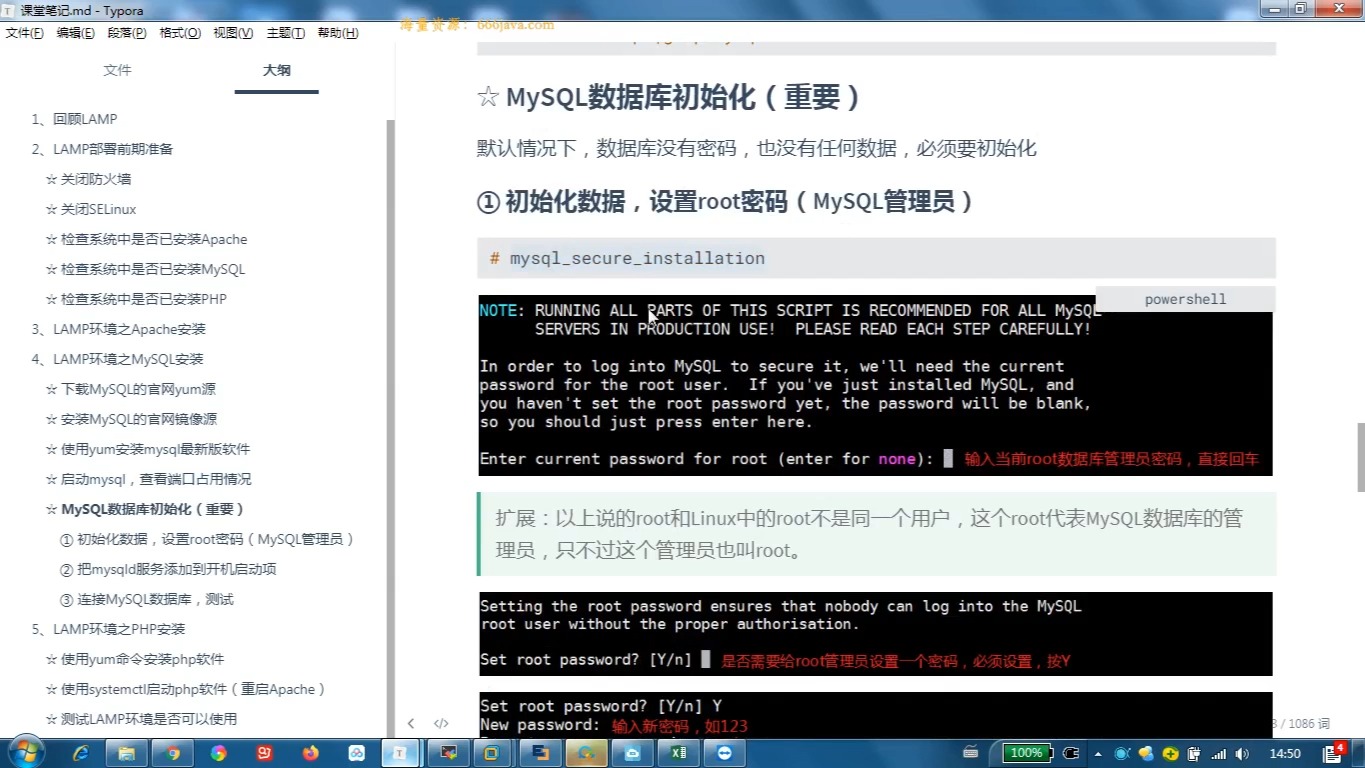Go to outline item 3、LAMP环境之Apache安装
1365x768 pixels.
click(x=118, y=329)
